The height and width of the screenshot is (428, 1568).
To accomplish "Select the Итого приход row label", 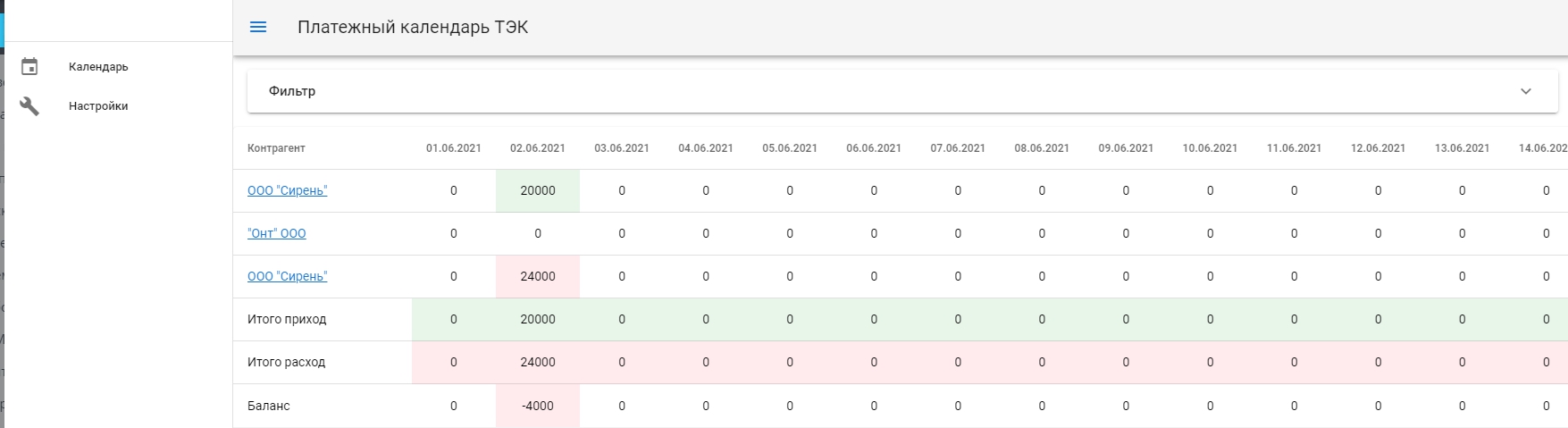I will [x=287, y=319].
